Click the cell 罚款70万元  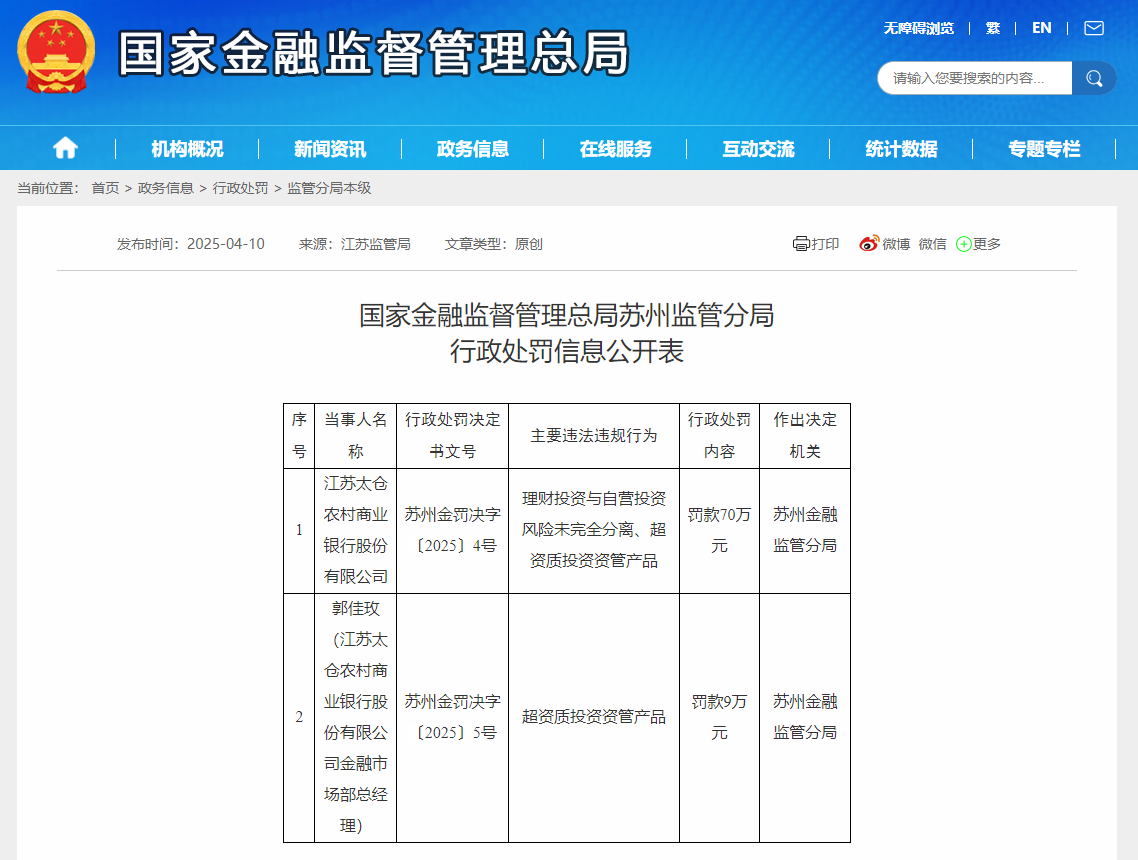coord(719,531)
